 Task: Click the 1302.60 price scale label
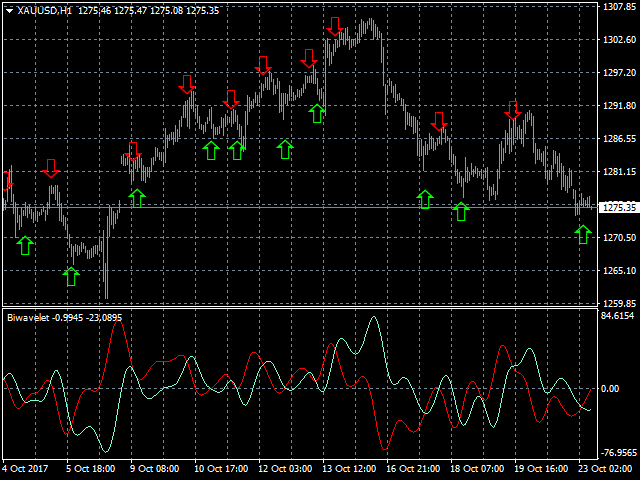[620, 40]
